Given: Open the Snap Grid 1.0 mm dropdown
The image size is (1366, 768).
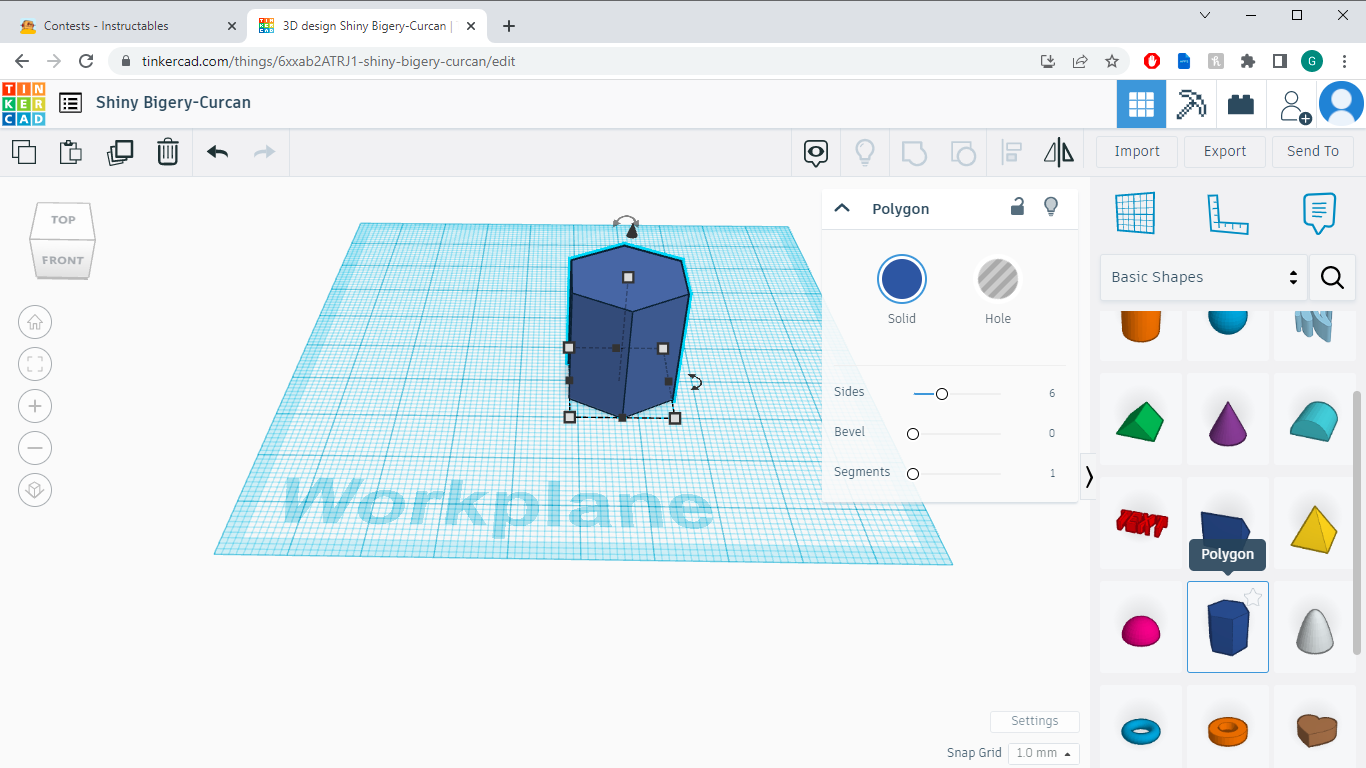Looking at the screenshot, I should coord(1044,753).
